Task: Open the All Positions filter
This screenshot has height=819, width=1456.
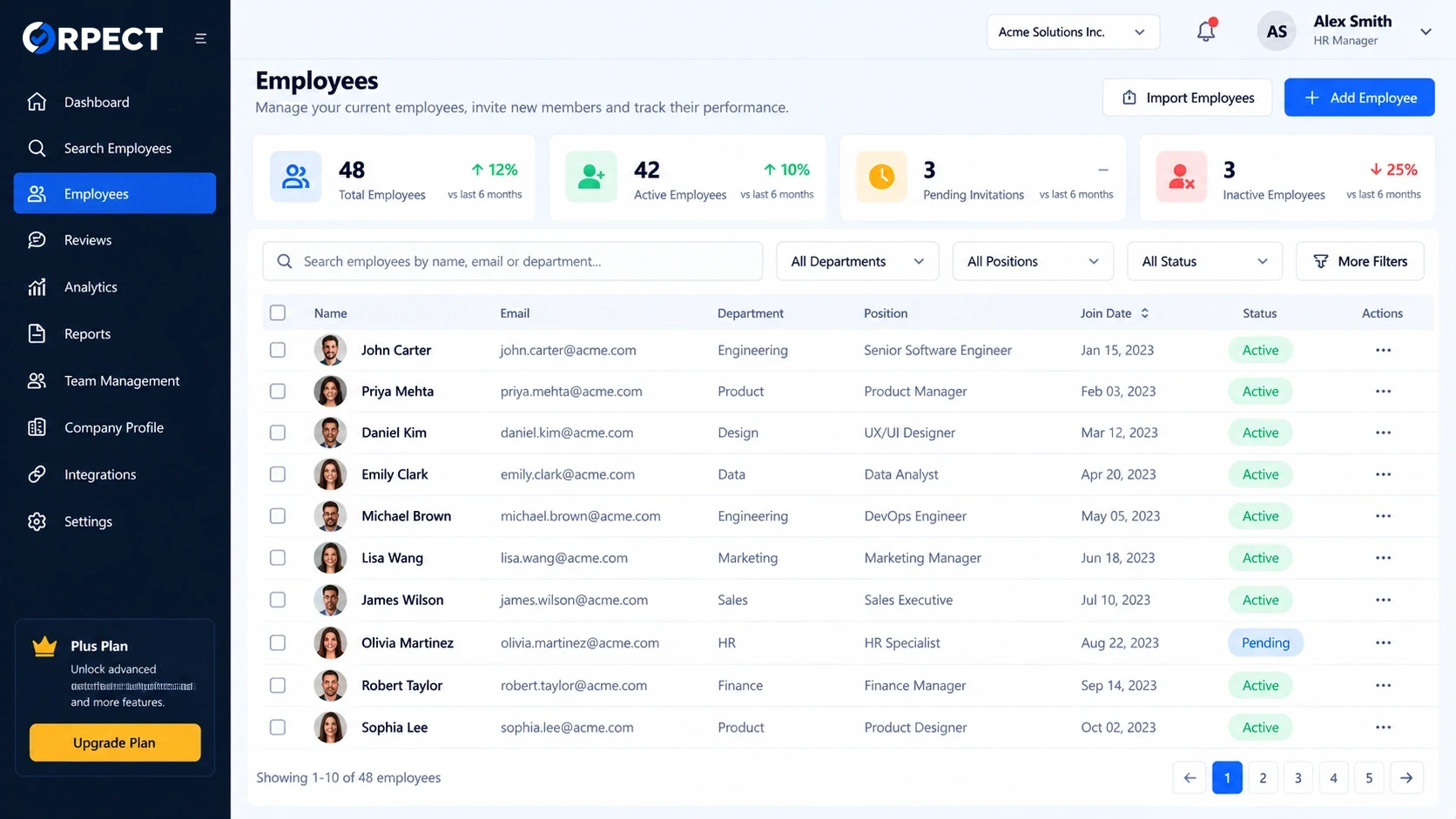Action: (x=1033, y=261)
